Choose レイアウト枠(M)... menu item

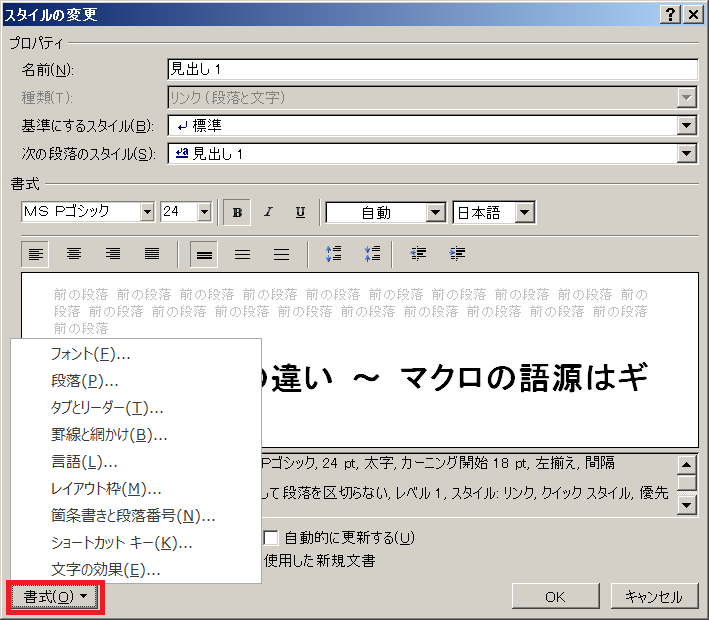tap(136, 489)
